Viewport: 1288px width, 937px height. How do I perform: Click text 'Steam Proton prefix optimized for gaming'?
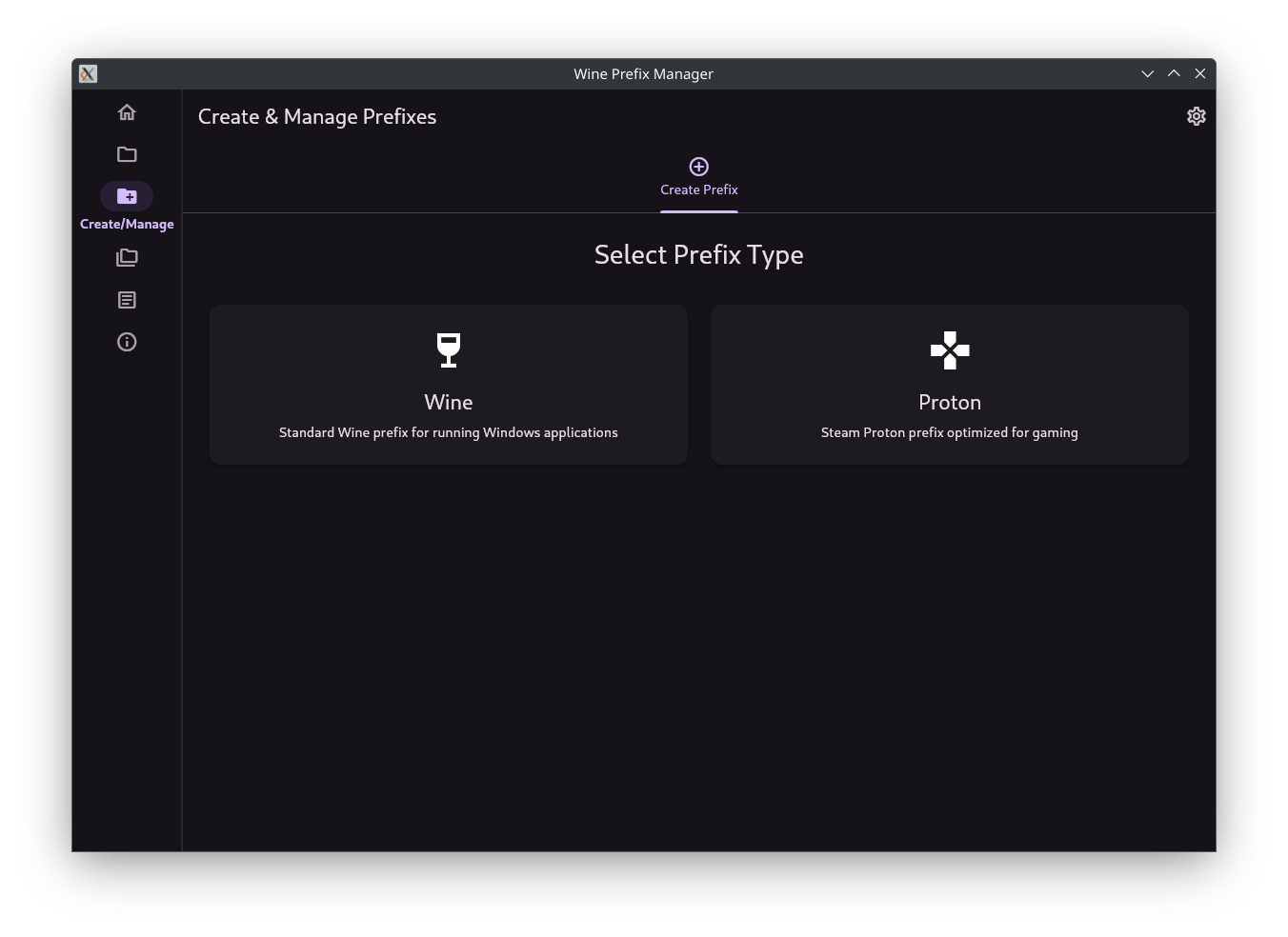point(950,432)
